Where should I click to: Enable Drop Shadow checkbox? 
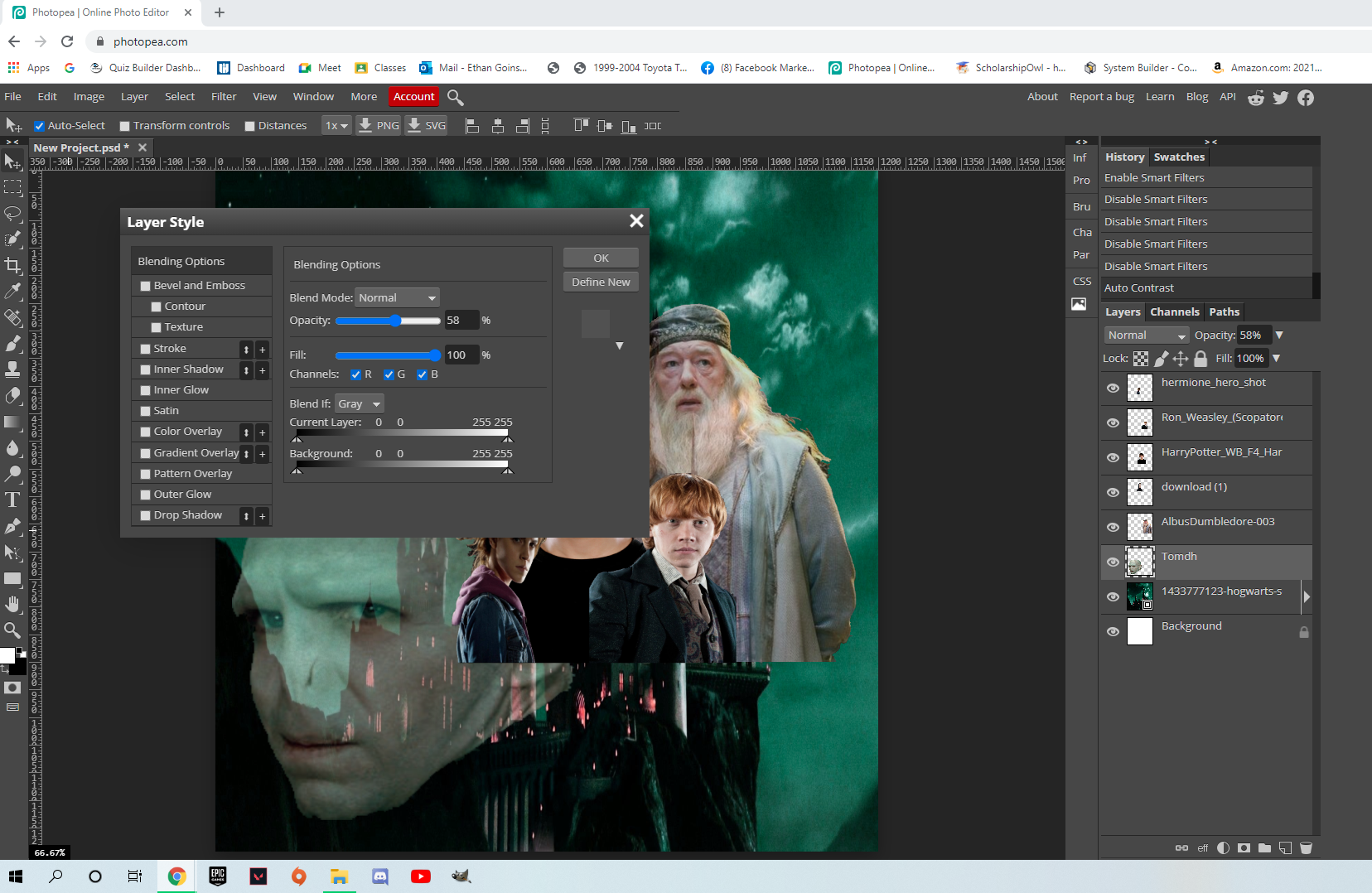click(x=145, y=515)
